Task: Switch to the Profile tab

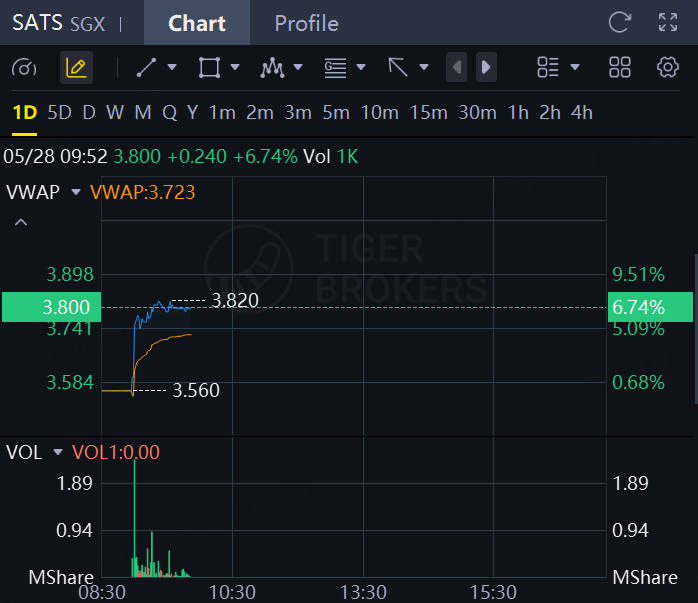Action: [306, 23]
